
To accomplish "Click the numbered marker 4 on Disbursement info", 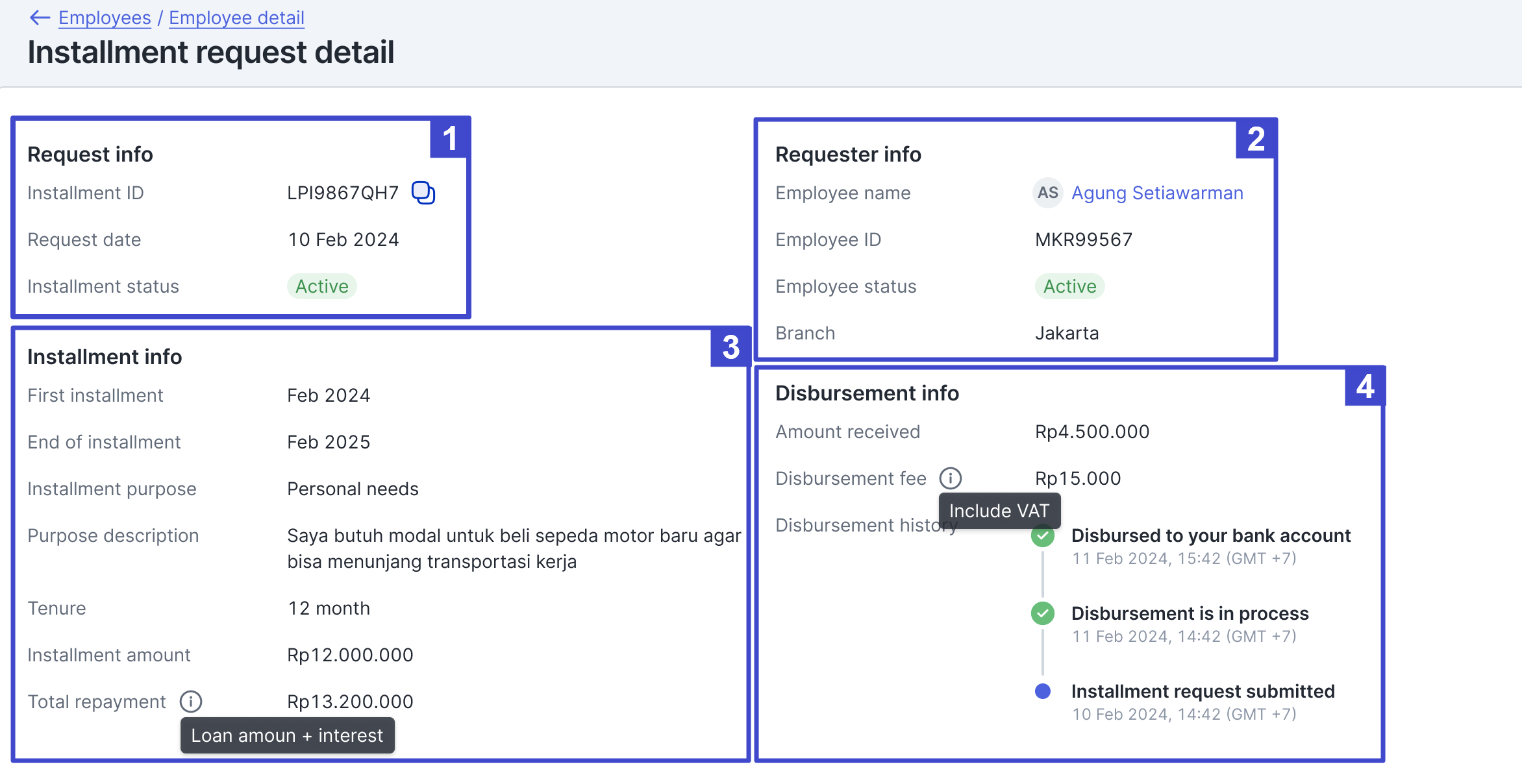I will 1365,387.
